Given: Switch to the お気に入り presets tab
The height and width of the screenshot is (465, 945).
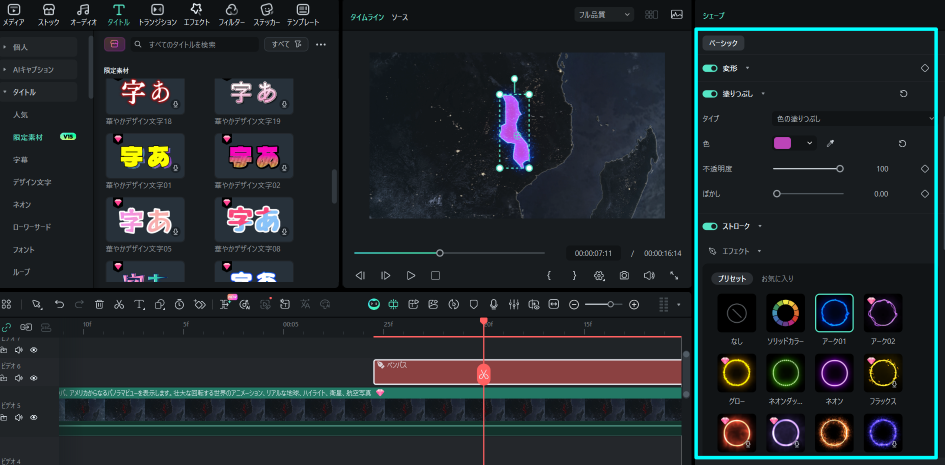Looking at the screenshot, I should click(777, 278).
